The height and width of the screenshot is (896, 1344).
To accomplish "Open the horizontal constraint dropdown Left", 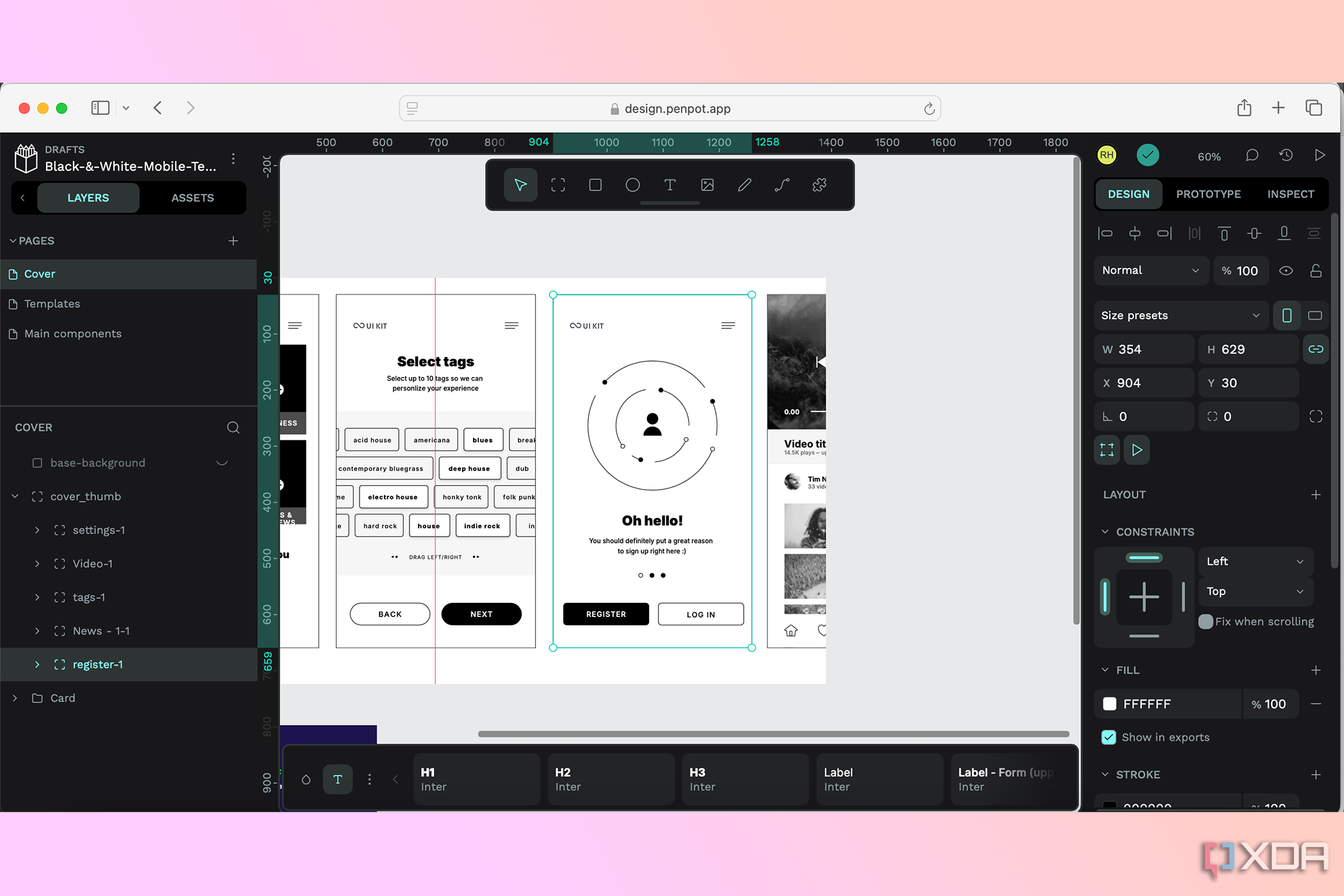I will coord(1254,561).
